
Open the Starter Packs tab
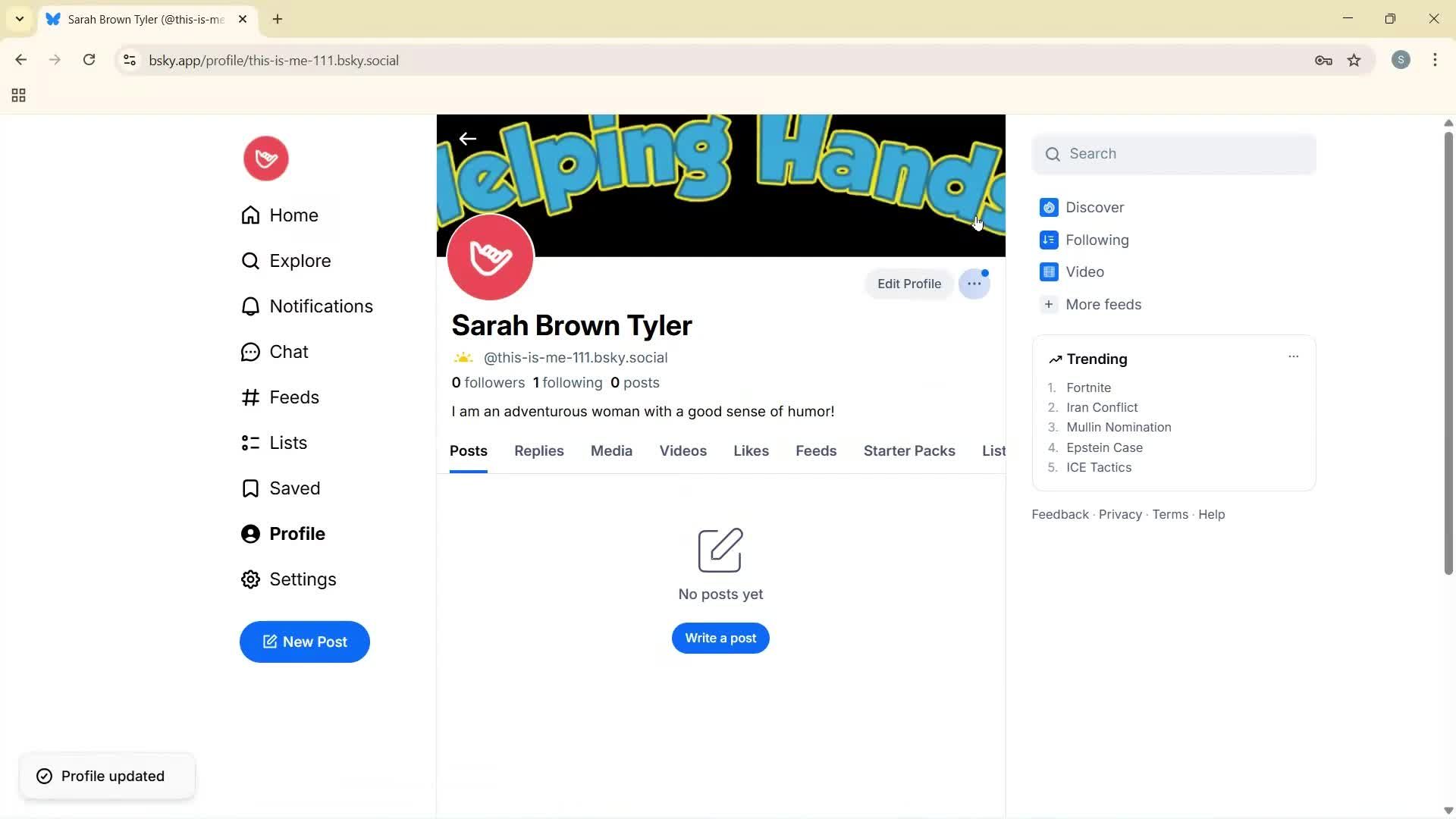coord(909,450)
